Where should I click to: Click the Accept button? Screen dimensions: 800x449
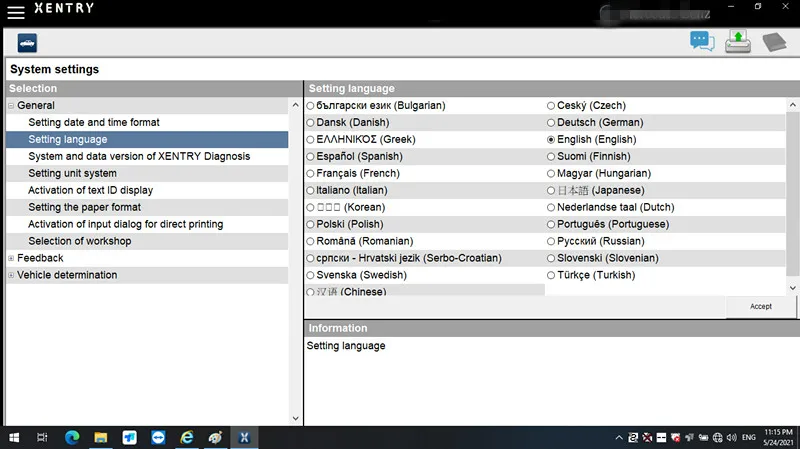pyautogui.click(x=761, y=307)
